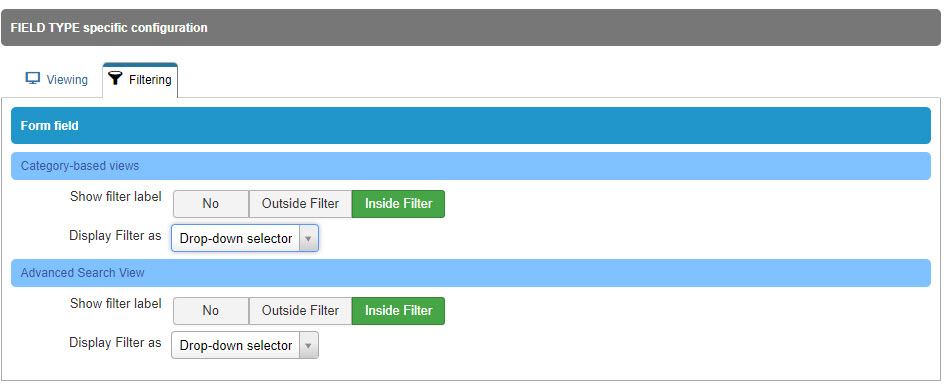944x384 pixels.
Task: Select Inside Filter in Category-based views
Action: 399,204
